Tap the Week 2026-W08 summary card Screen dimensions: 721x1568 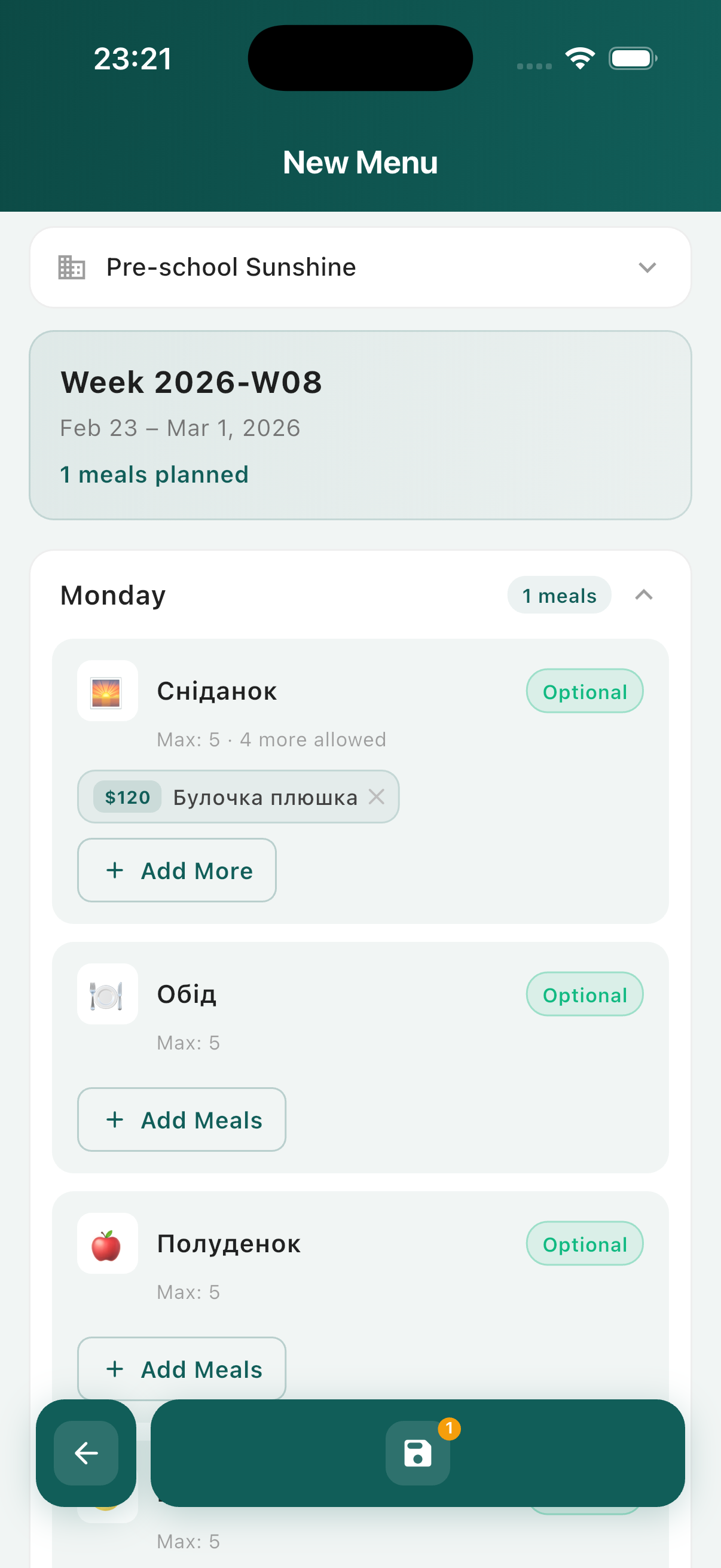[360, 425]
